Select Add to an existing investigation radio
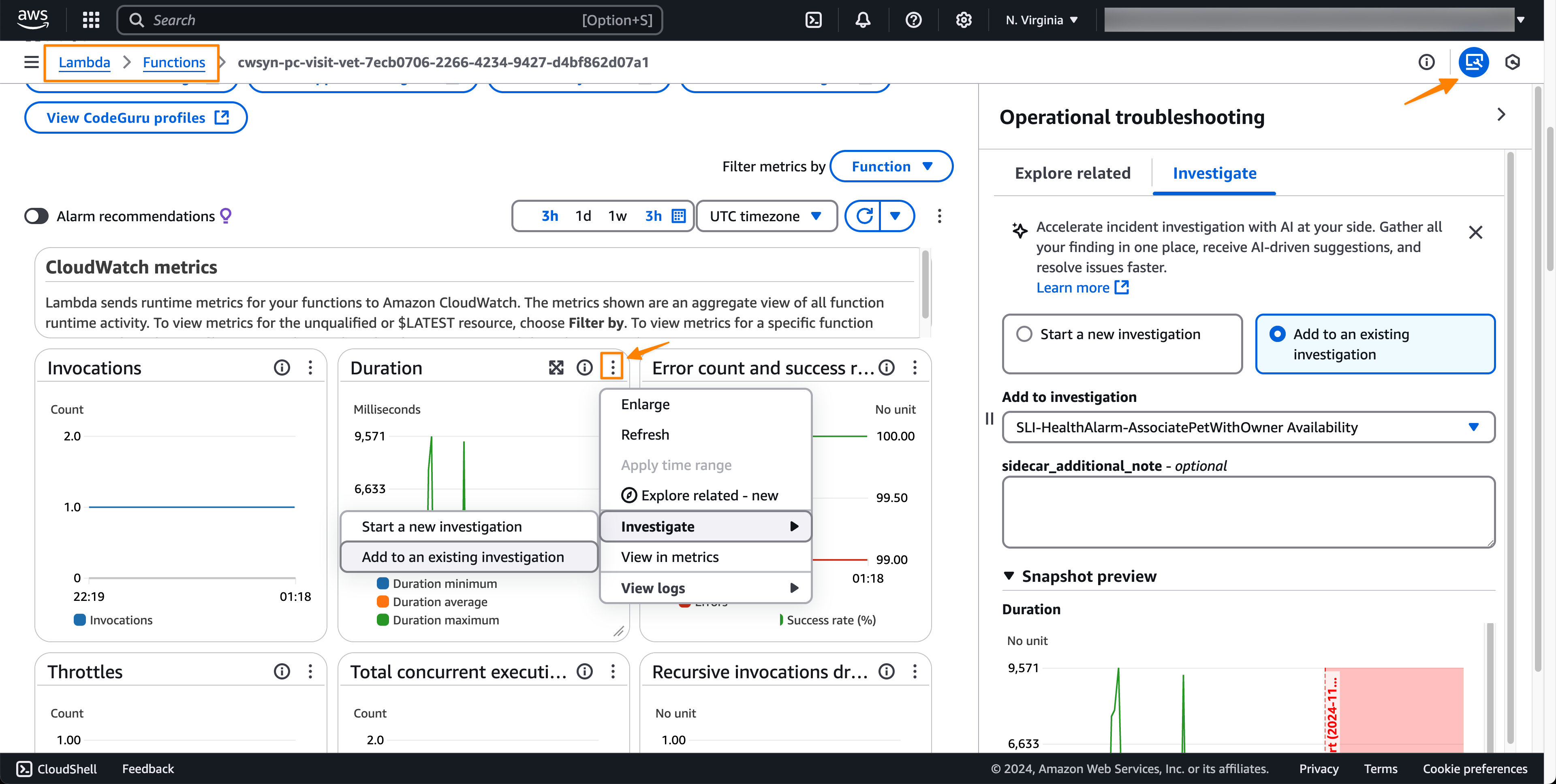The width and height of the screenshot is (1556, 784). coord(1277,334)
